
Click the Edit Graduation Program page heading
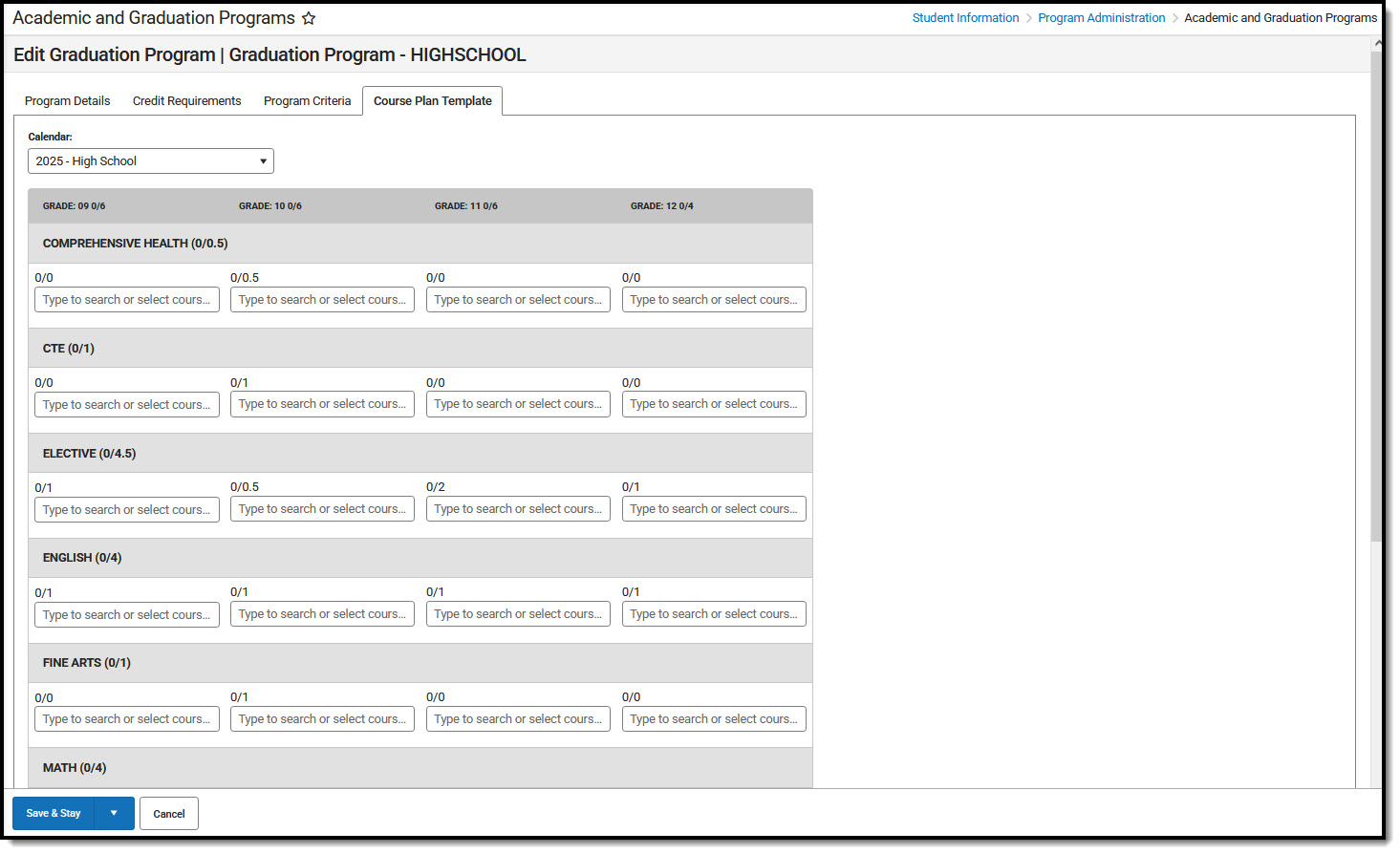click(x=269, y=55)
